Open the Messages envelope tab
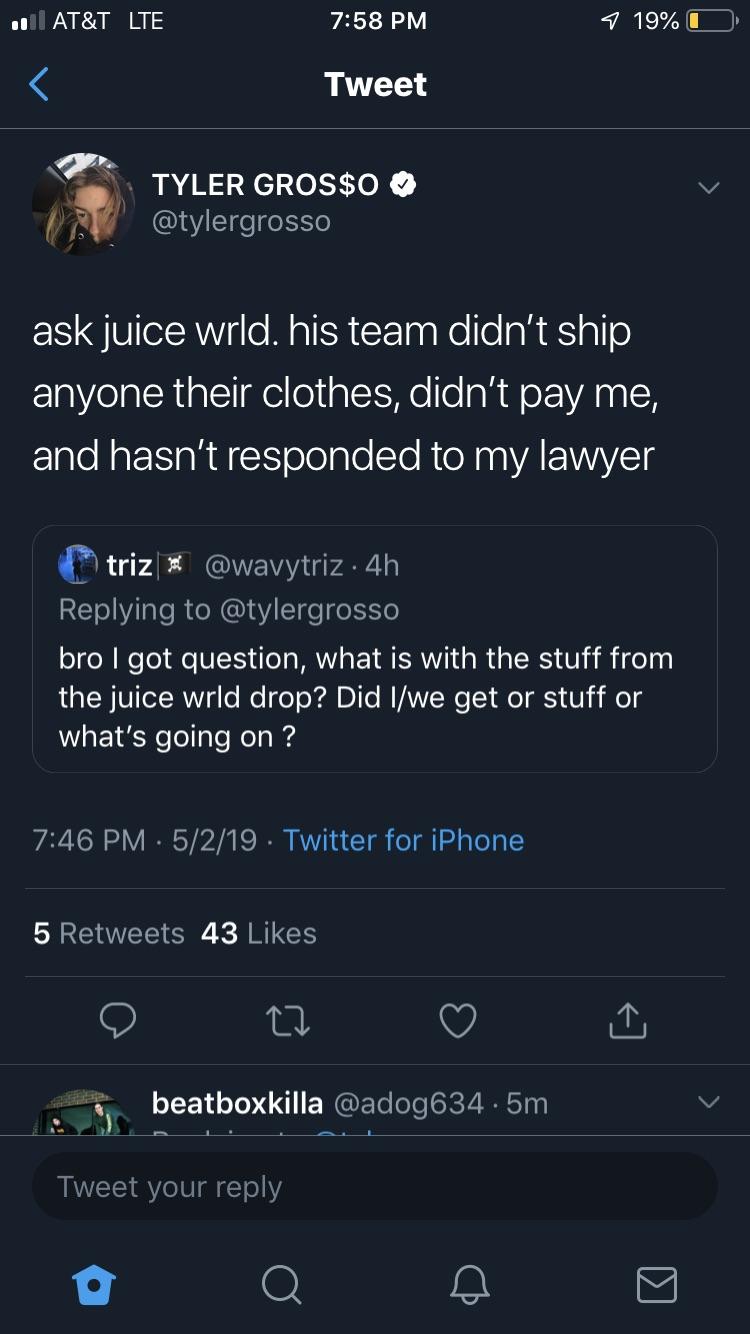750x1334 pixels. [657, 1285]
